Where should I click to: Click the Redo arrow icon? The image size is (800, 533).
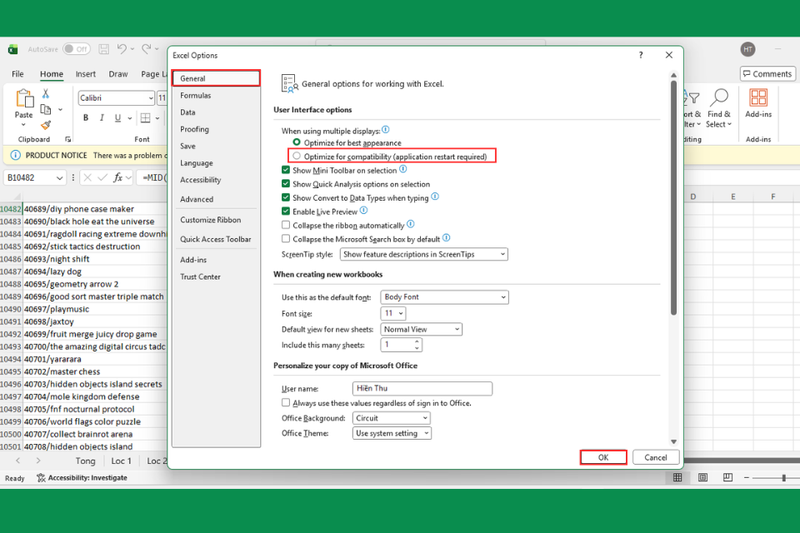click(x=146, y=49)
